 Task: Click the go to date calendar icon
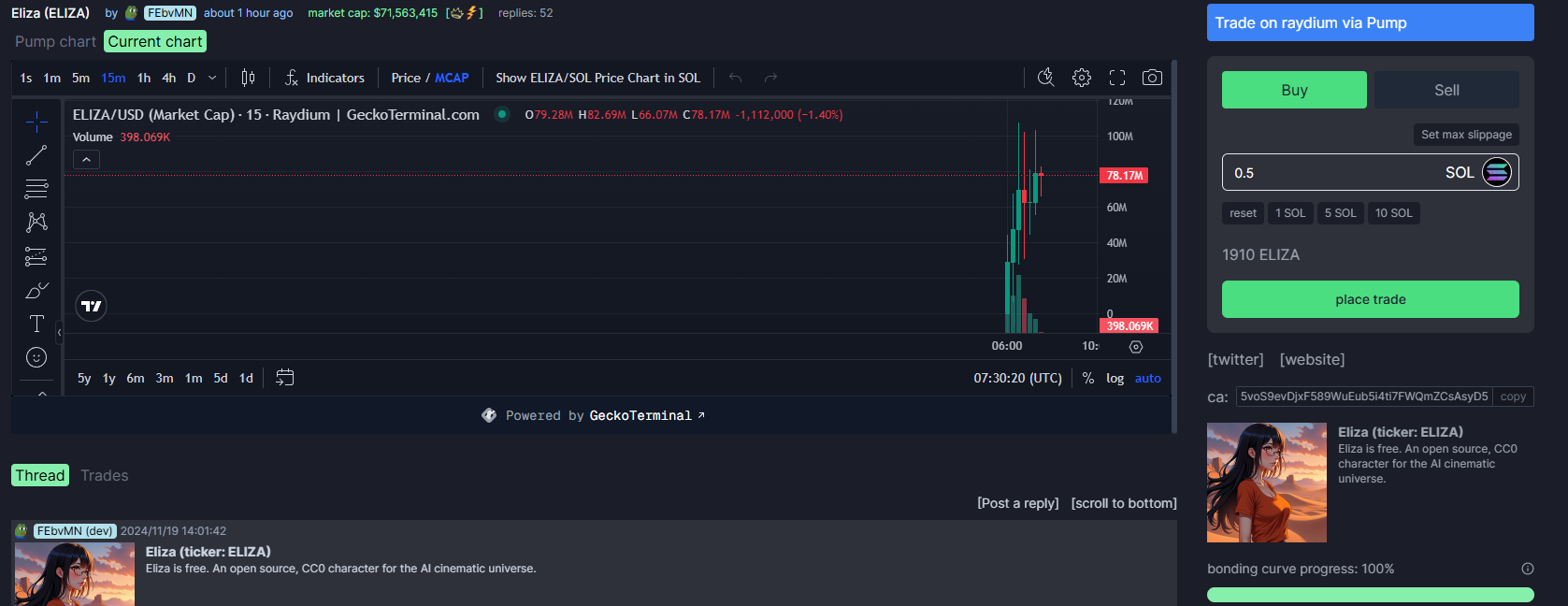click(285, 378)
